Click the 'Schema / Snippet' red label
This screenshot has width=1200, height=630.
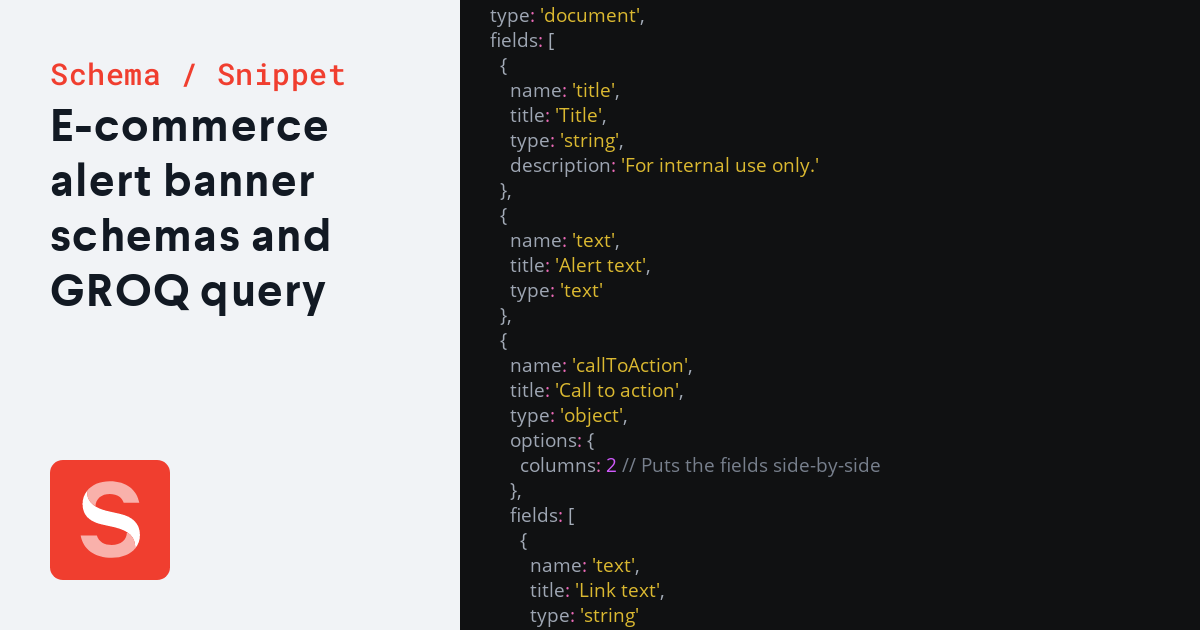coord(198,75)
